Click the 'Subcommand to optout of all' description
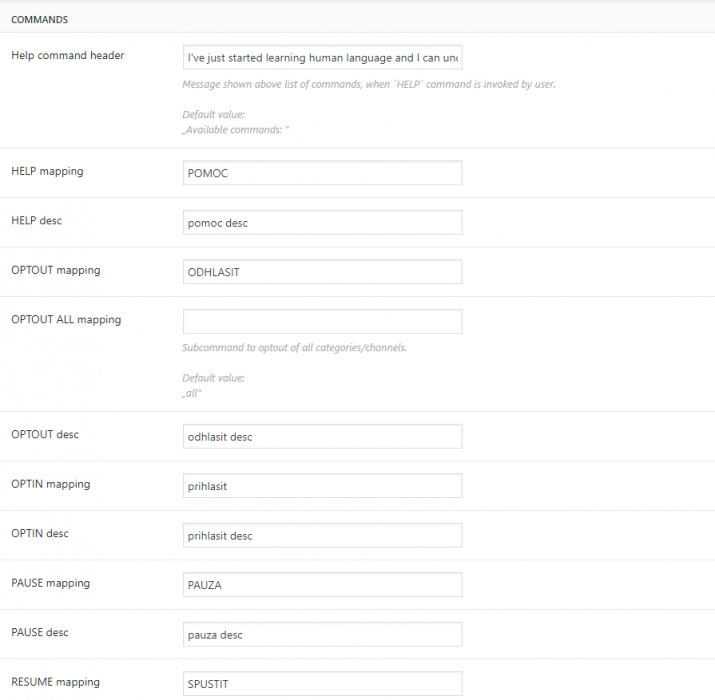This screenshot has width=715, height=700. coord(294,347)
